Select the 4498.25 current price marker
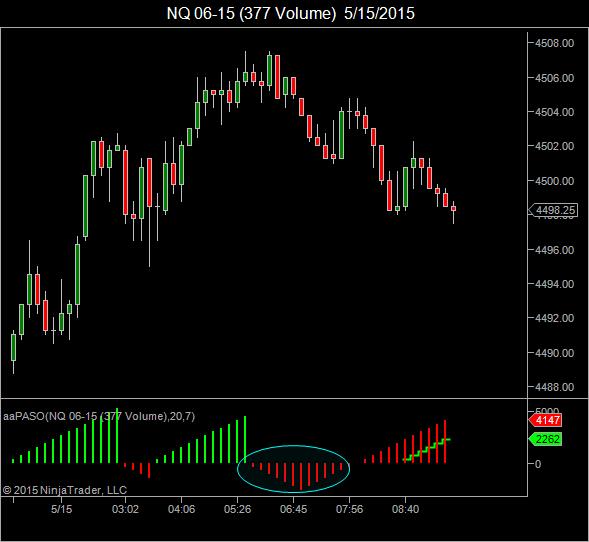Viewport: 589px width, 542px height. coord(553,210)
